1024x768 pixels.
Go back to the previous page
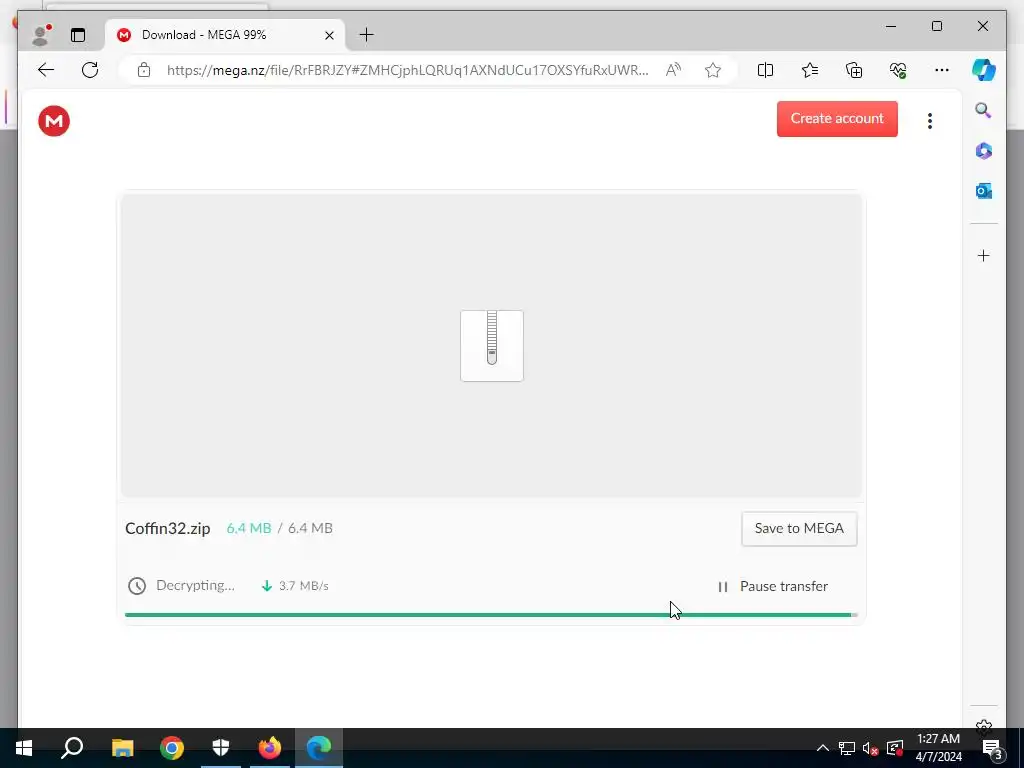tap(46, 70)
